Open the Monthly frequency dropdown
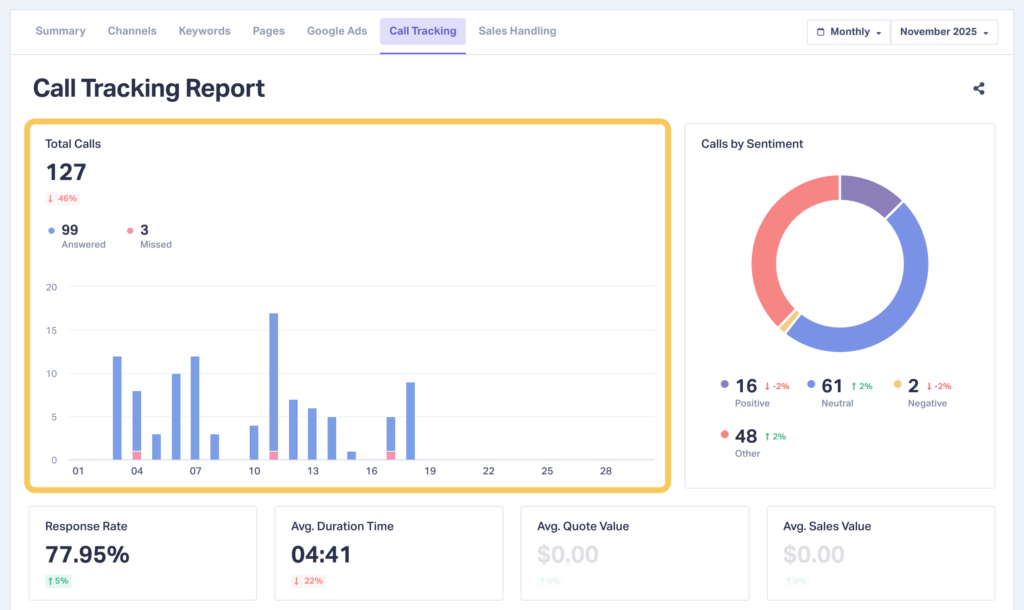The image size is (1024, 610). pos(848,31)
